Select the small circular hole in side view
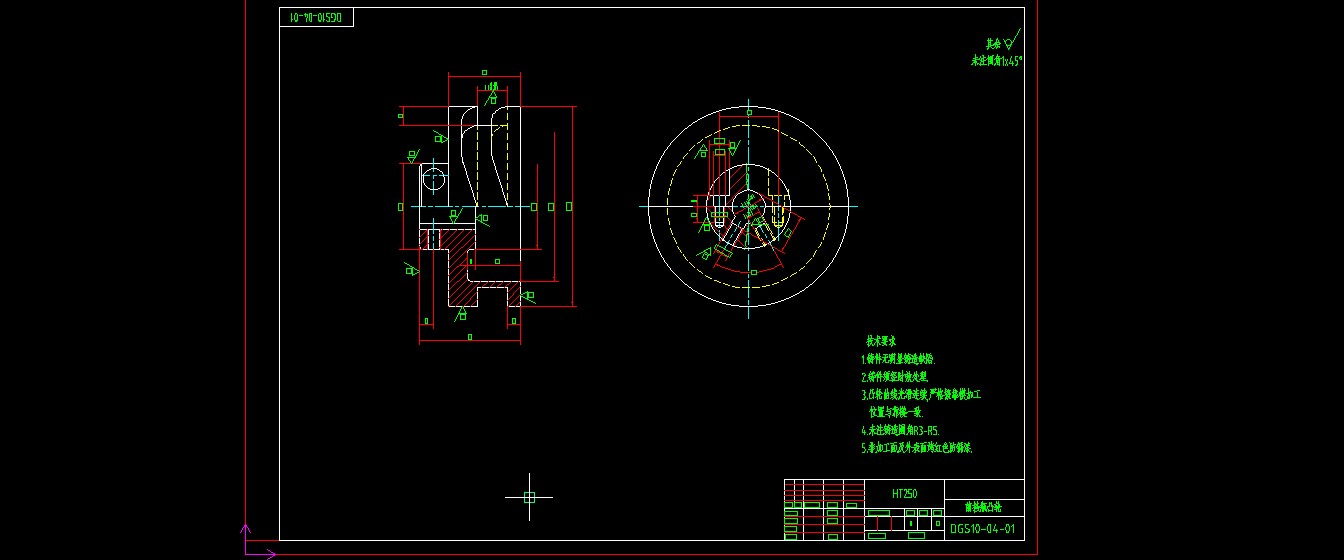 (x=433, y=179)
